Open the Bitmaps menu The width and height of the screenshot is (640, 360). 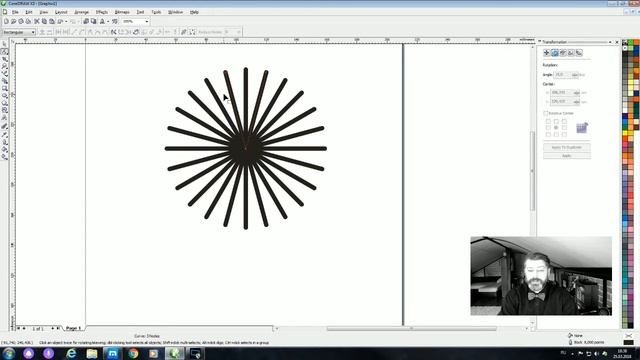[x=122, y=12]
